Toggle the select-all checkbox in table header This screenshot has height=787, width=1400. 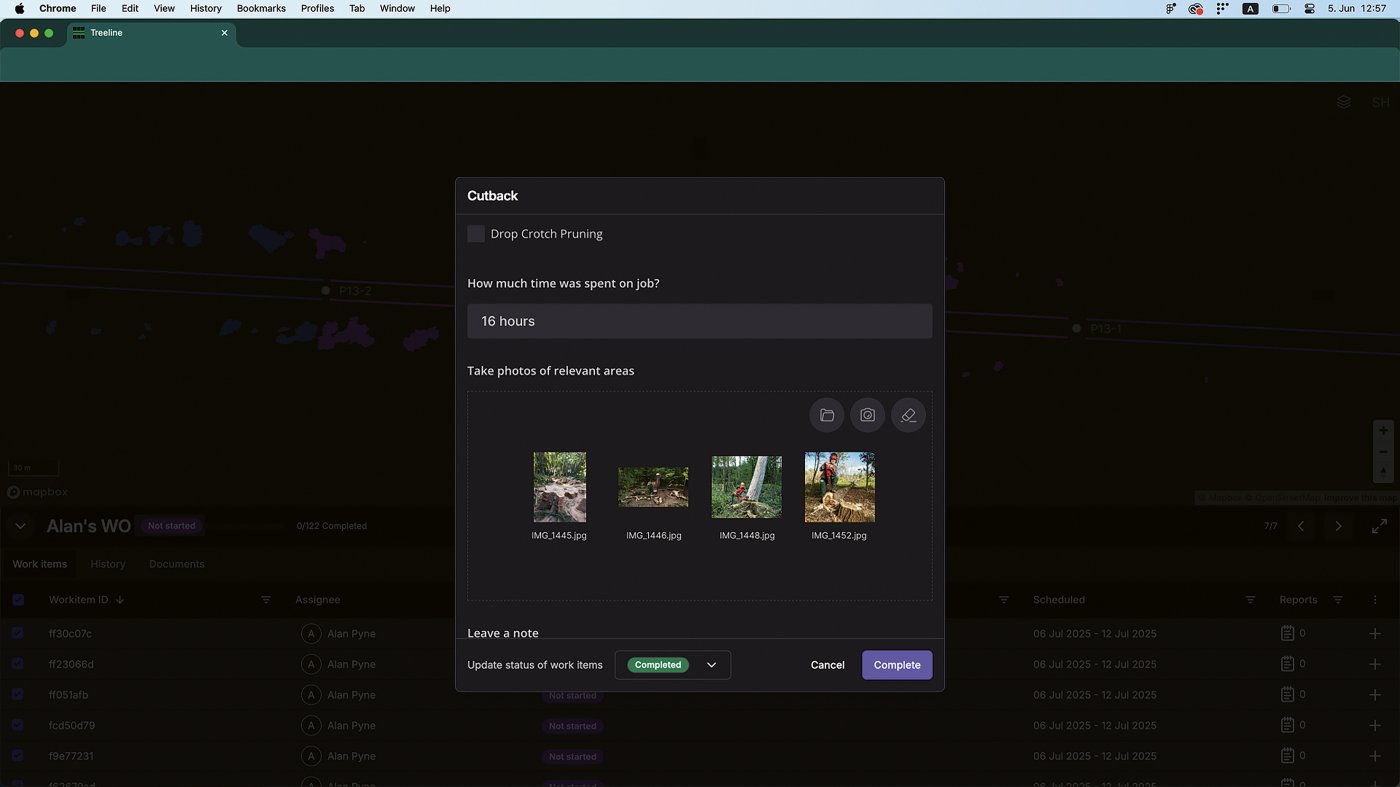point(18,600)
